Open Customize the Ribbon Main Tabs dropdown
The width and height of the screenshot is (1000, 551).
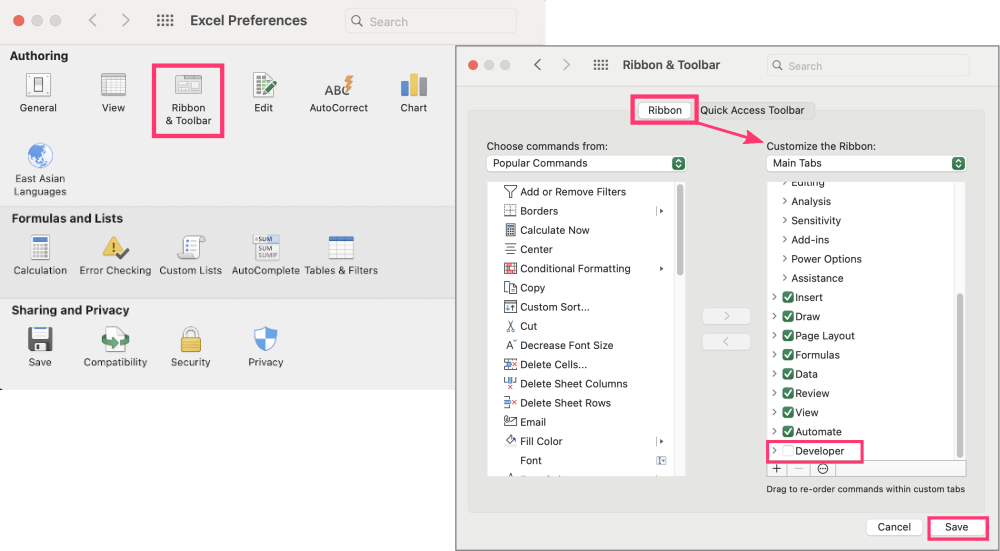point(866,163)
